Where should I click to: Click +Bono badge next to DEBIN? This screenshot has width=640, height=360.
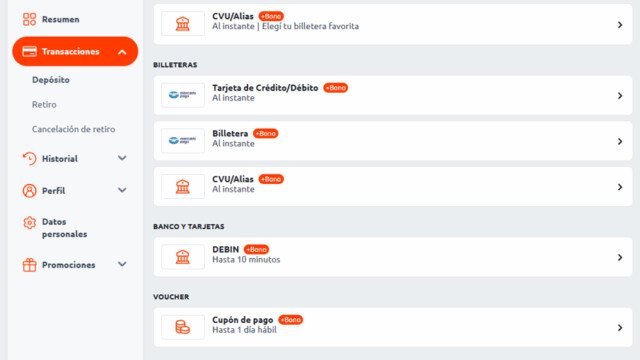point(256,249)
